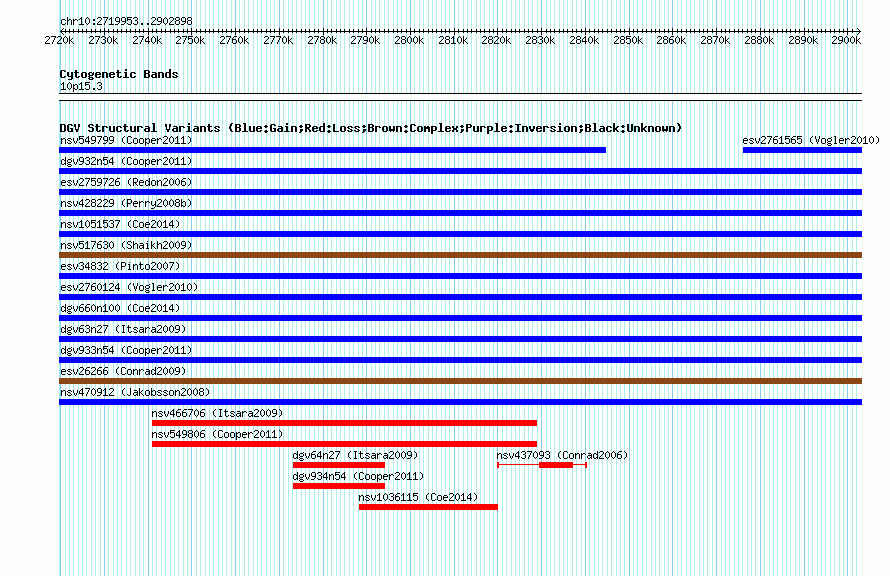This screenshot has width=890, height=576.
Task: Click the dgv933n54 (Cooper2011) label
Action: coord(126,350)
